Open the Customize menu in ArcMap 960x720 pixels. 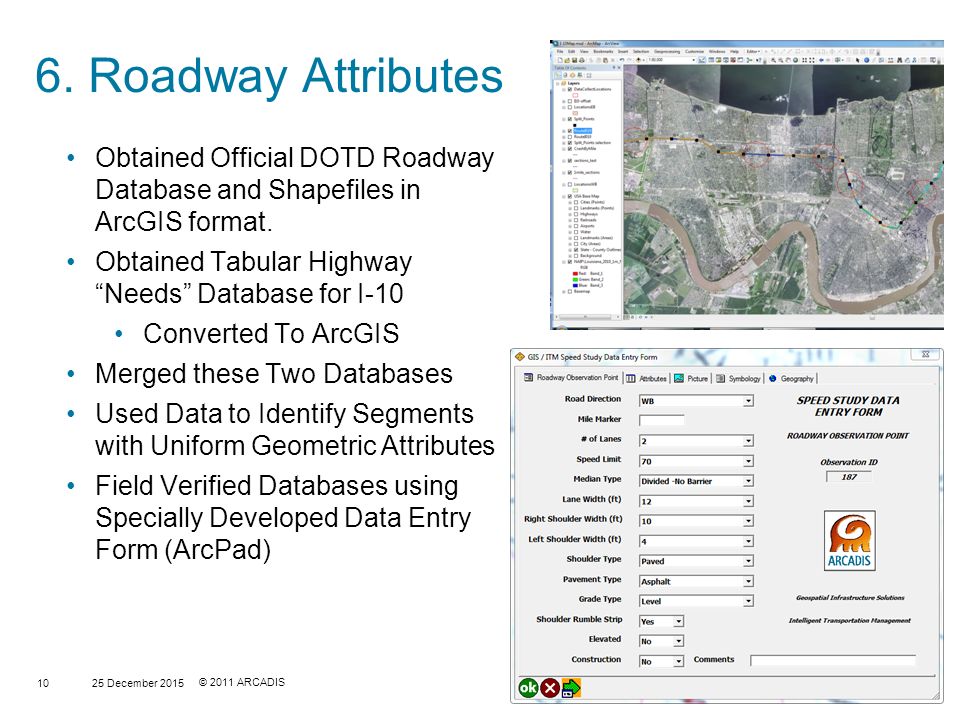pos(694,51)
